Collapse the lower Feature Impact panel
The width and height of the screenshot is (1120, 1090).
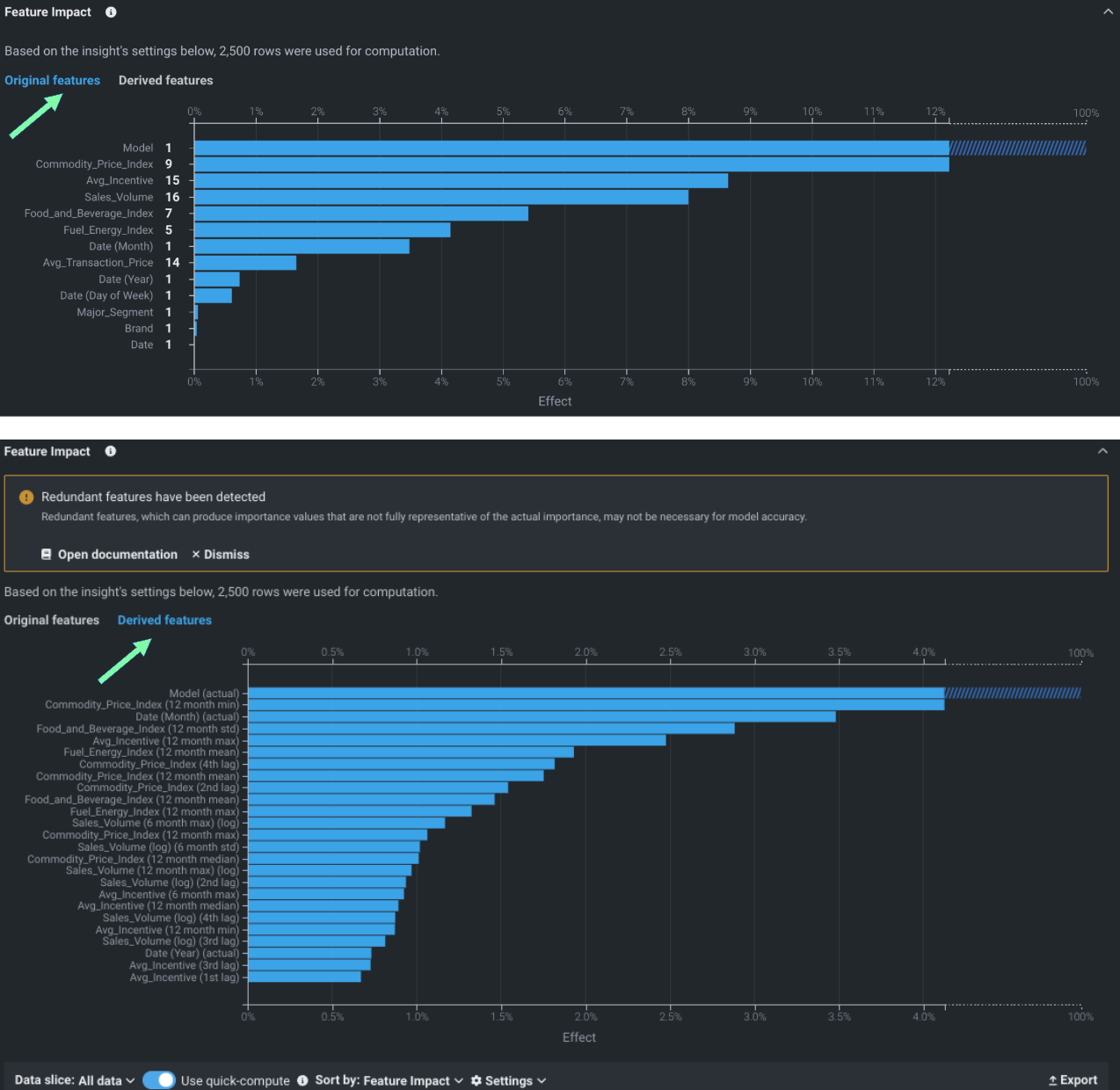(x=1102, y=451)
